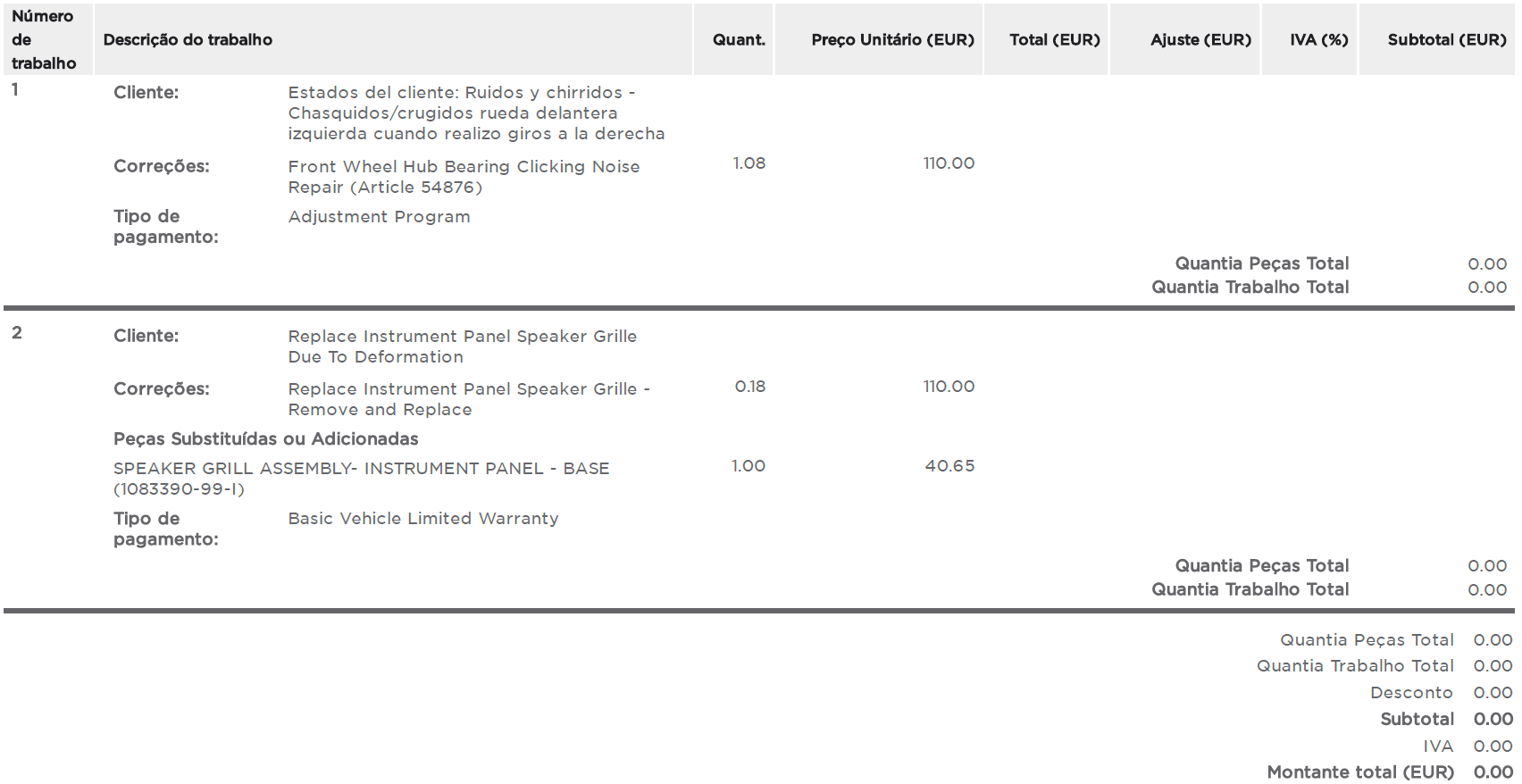1522x784 pixels.
Task: Select the 'Quant.' column header
Action: tap(739, 40)
